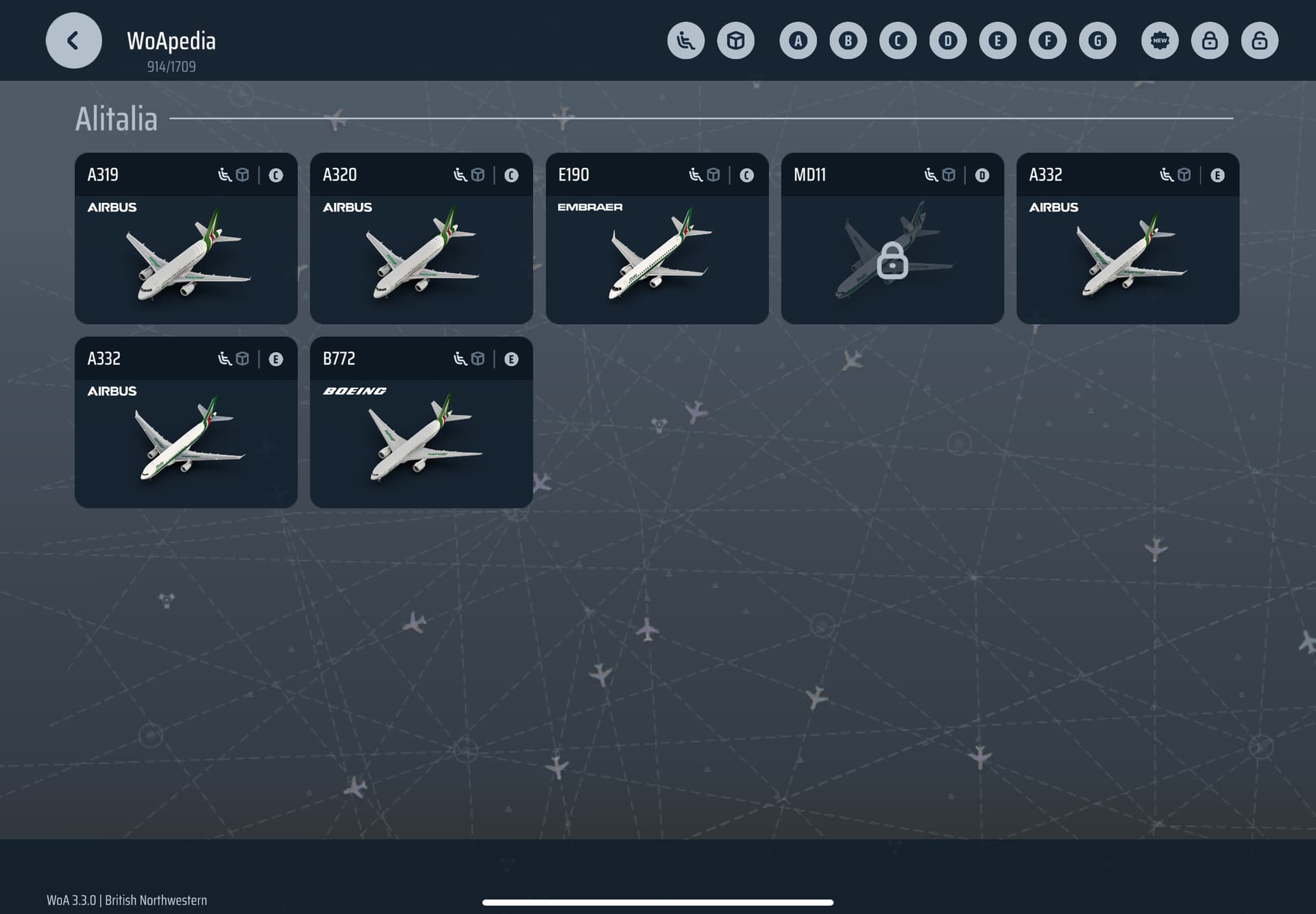
Task: Show unlocked aircraft filter
Action: point(1260,40)
